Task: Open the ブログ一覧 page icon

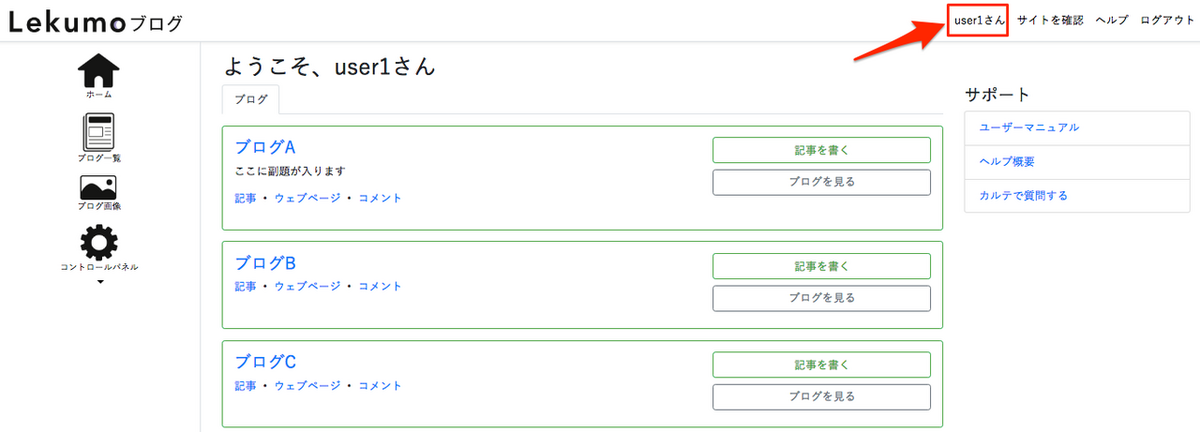Action: pos(99,132)
